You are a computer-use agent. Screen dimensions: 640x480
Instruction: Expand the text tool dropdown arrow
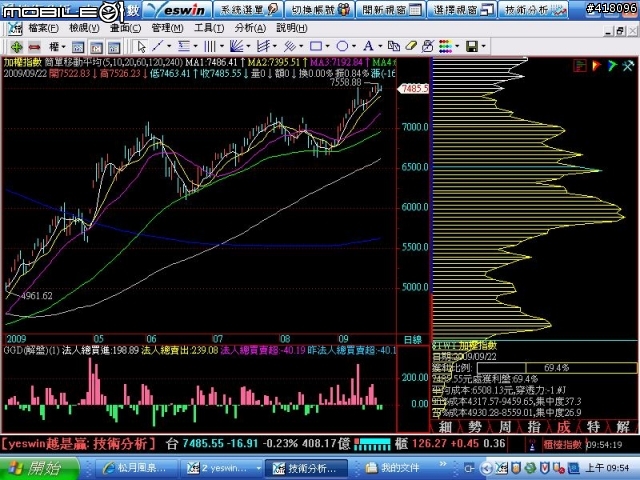tap(380, 46)
